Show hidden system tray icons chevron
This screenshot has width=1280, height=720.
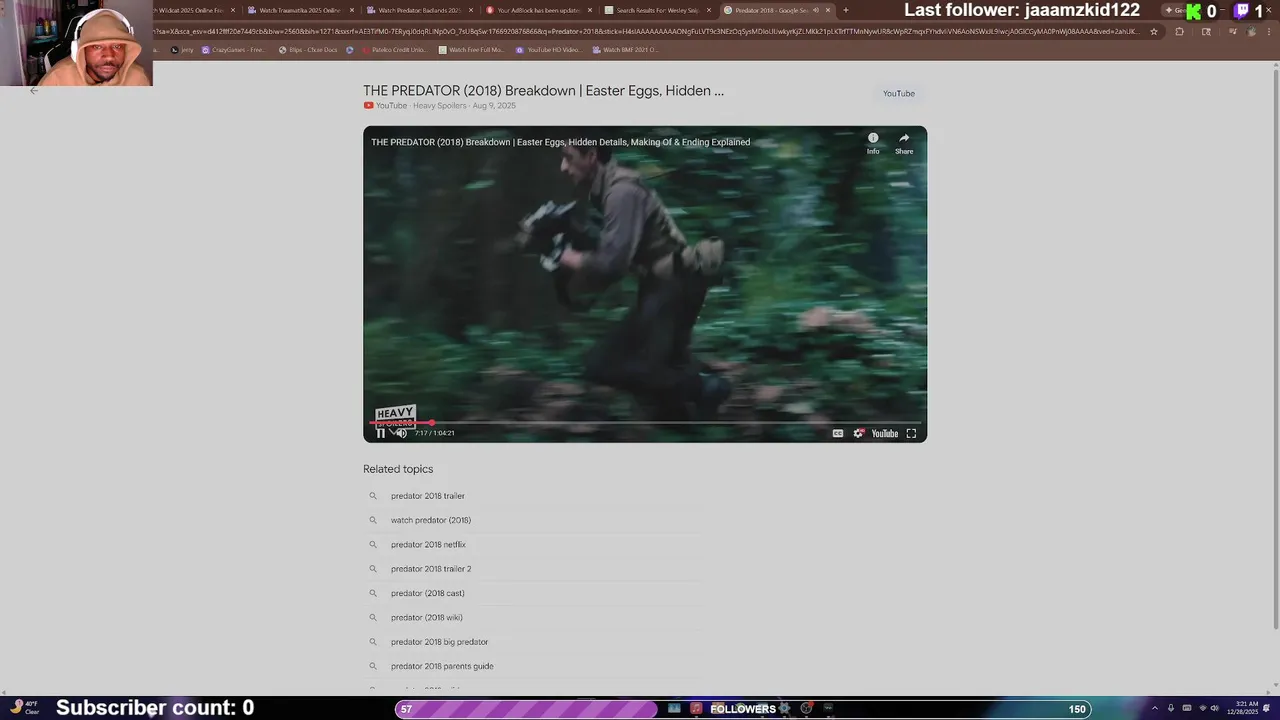pos(1155,709)
